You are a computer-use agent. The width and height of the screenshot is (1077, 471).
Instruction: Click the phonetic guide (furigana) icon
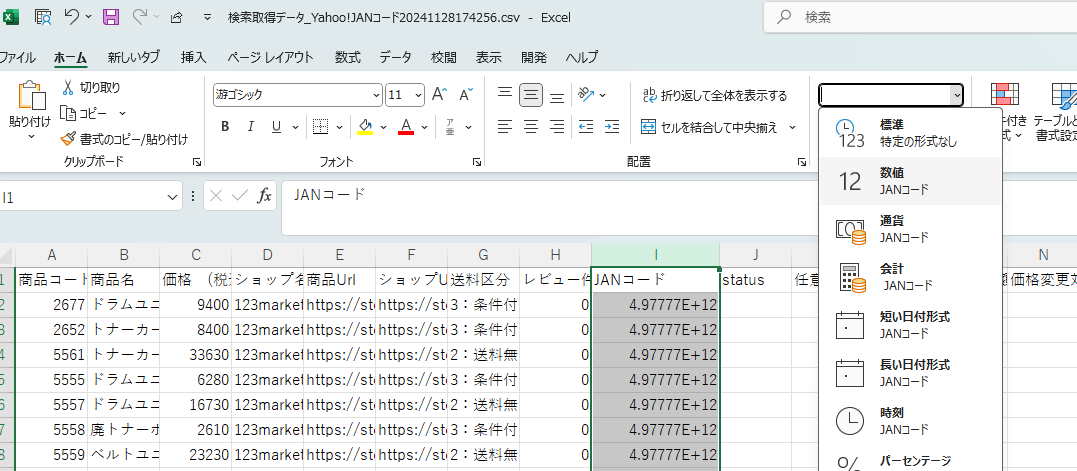451,127
